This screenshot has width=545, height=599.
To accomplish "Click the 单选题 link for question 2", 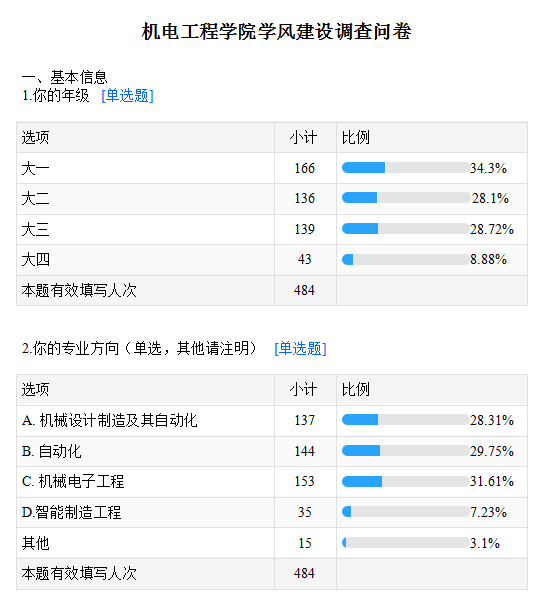I will point(300,348).
